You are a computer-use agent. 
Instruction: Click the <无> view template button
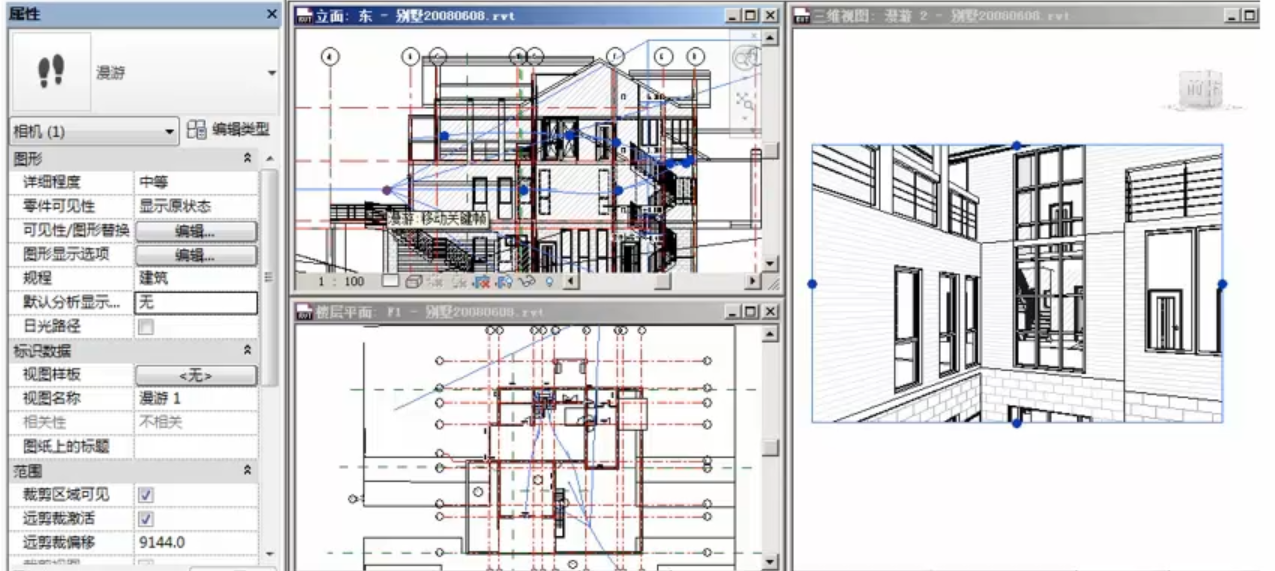195,376
